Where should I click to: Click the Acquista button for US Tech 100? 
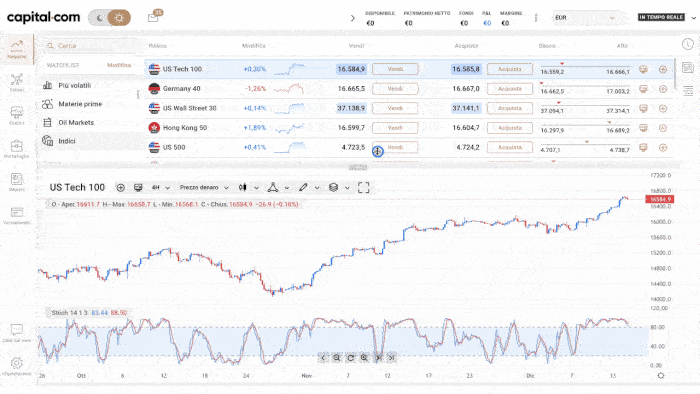(510, 69)
